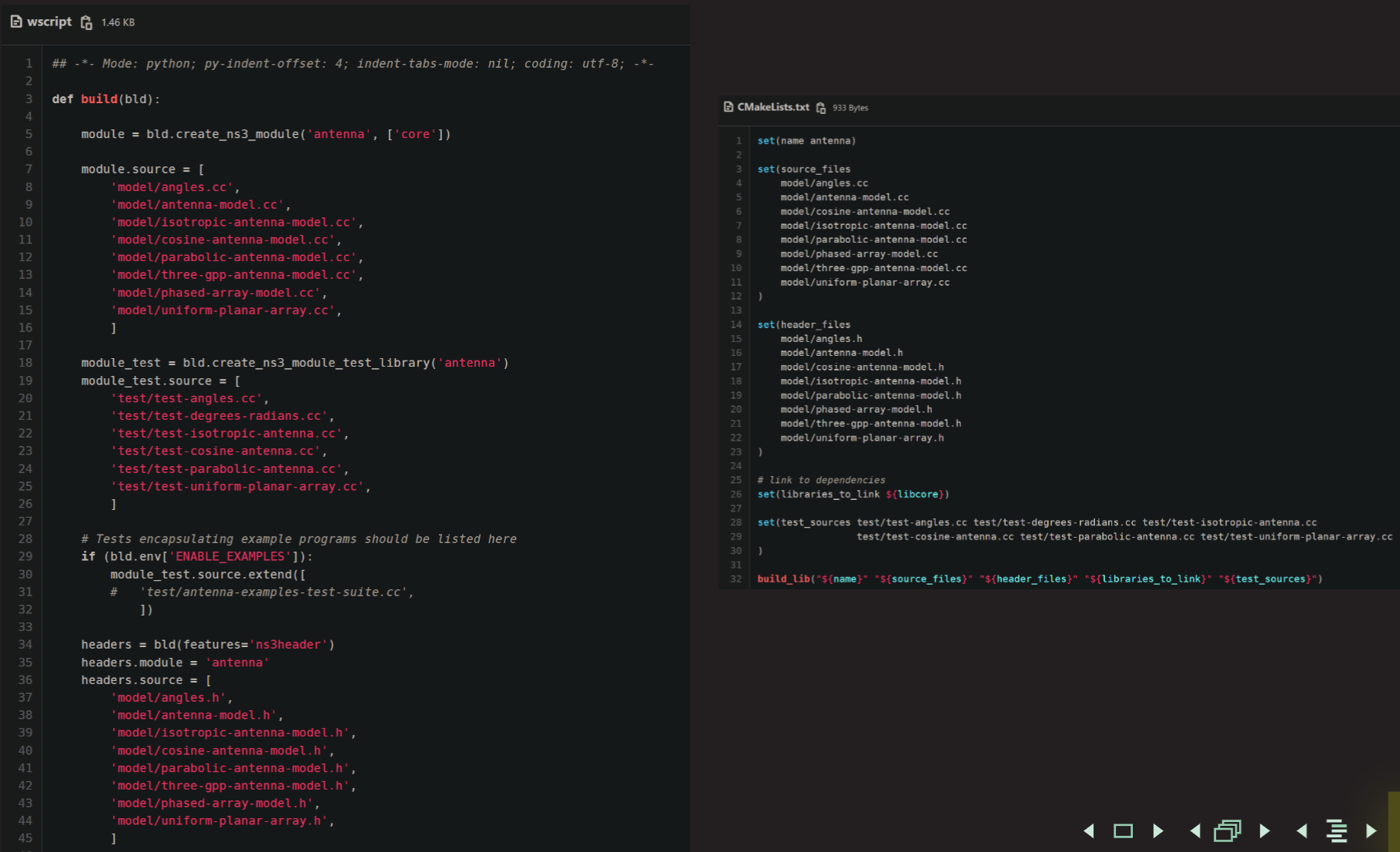Screen dimensions: 1400x852
Task: Select 'model/isotropic-antenna-model.cc' in wscript
Action: pyautogui.click(x=234, y=222)
